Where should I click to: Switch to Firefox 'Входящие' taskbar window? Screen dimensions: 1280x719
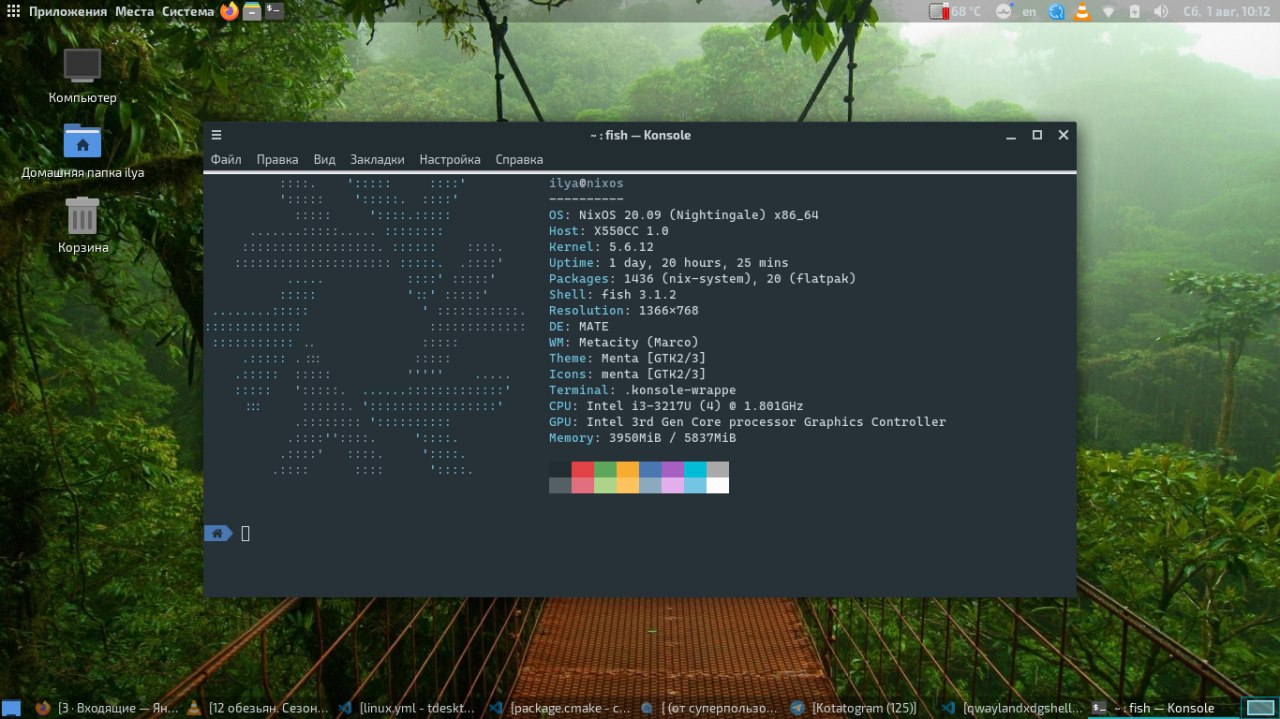coord(105,708)
